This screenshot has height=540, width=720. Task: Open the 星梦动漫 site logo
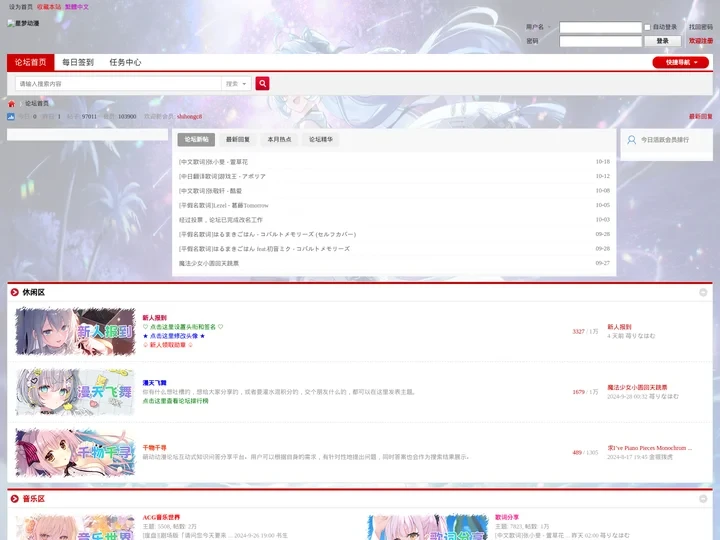23,23
